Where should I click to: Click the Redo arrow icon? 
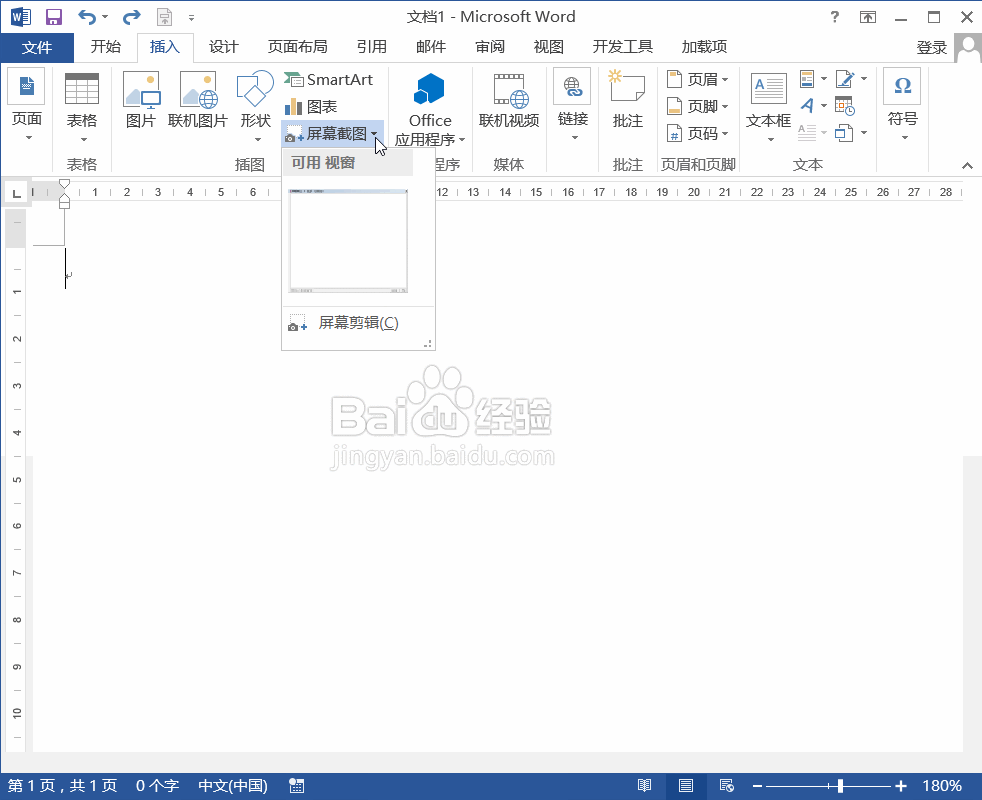pos(132,17)
